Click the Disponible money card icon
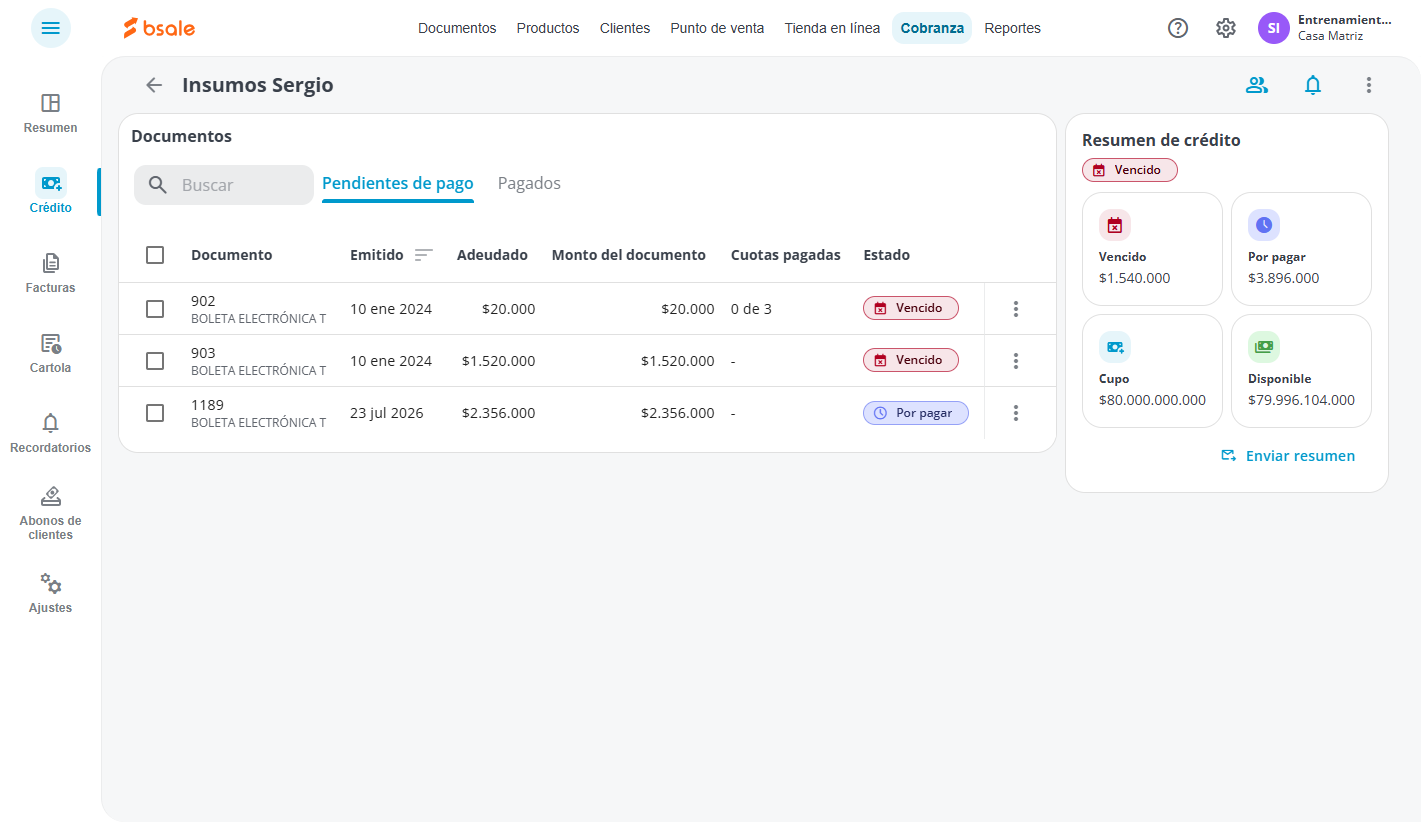Image resolution: width=1421 pixels, height=822 pixels. tap(1264, 347)
